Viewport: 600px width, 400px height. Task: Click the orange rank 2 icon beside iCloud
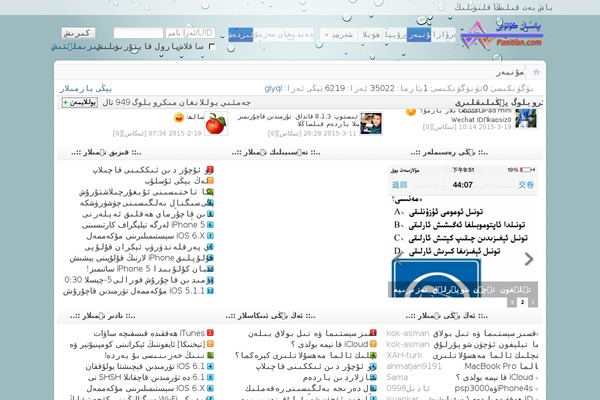click(373, 344)
